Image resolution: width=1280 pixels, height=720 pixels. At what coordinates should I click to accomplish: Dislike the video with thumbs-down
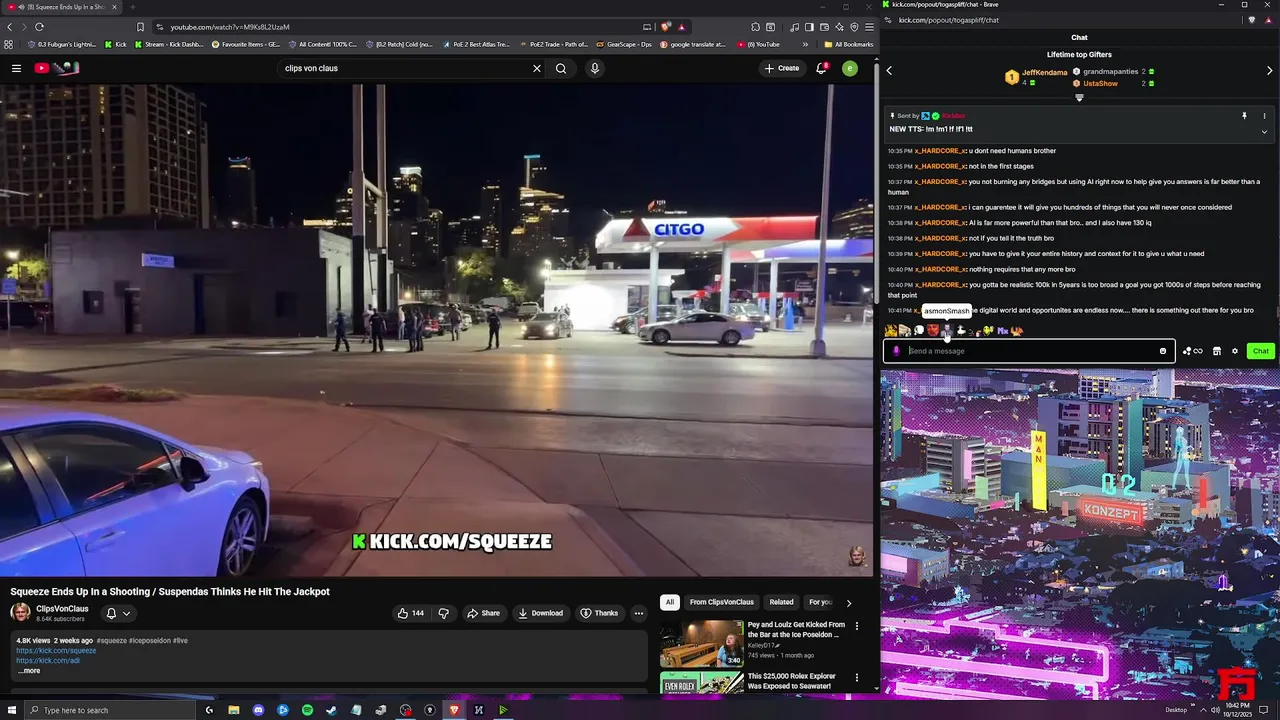click(443, 613)
